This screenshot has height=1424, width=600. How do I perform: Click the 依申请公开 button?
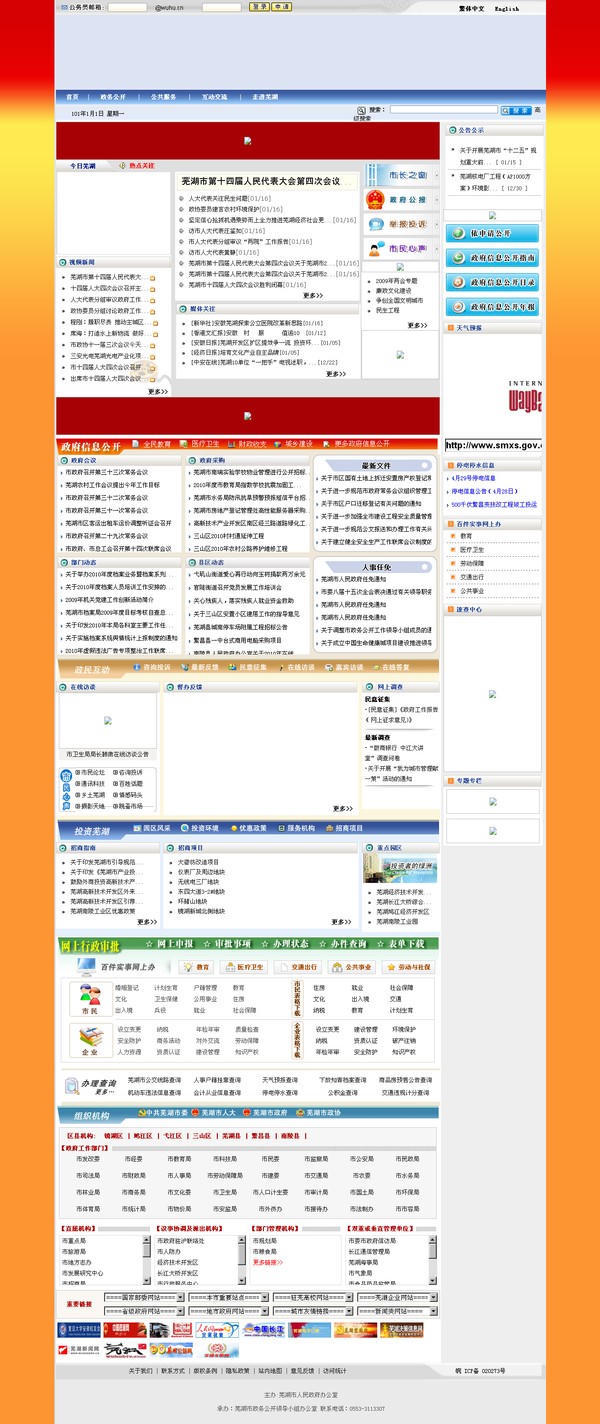point(492,233)
